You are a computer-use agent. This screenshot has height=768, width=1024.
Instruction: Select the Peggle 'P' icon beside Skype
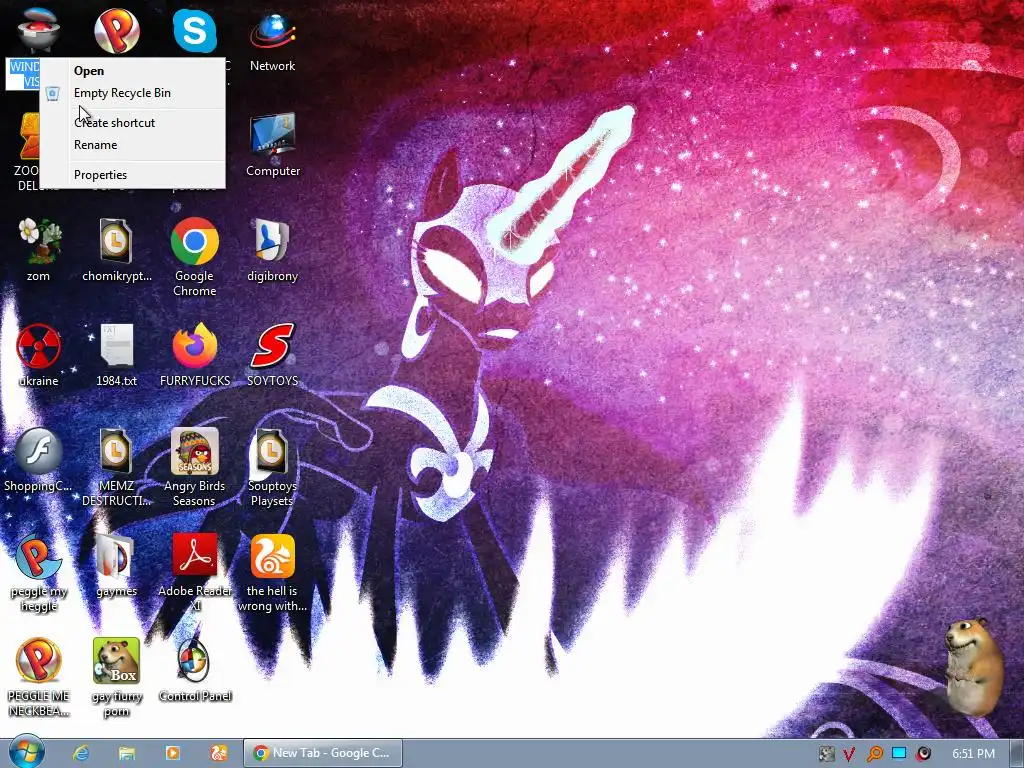click(117, 30)
